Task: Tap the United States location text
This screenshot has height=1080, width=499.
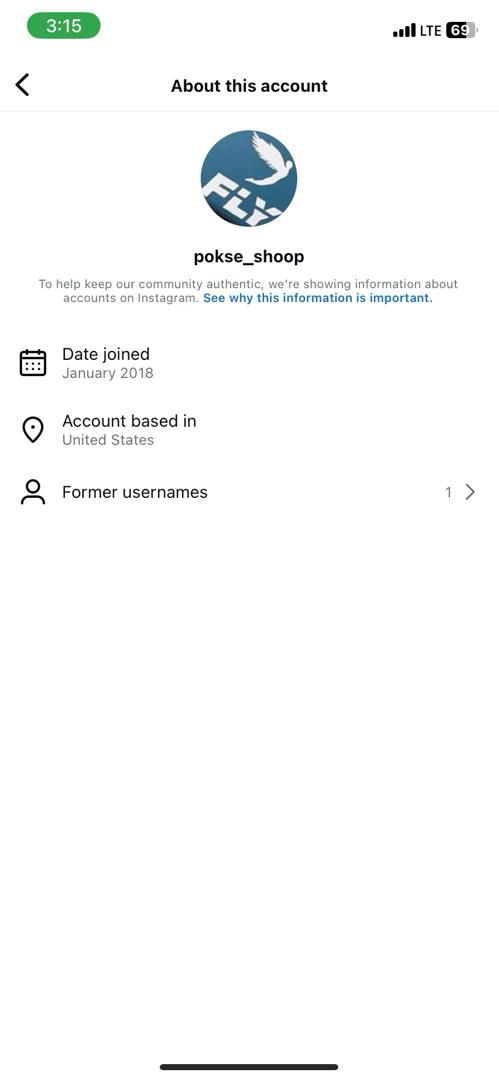Action: pos(108,440)
